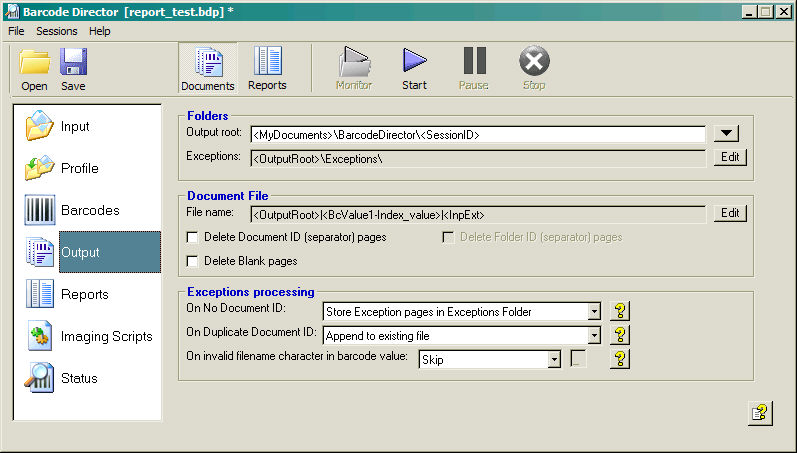The height and width of the screenshot is (453, 797).
Task: Open the On No Document ID dropdown
Action: [594, 312]
